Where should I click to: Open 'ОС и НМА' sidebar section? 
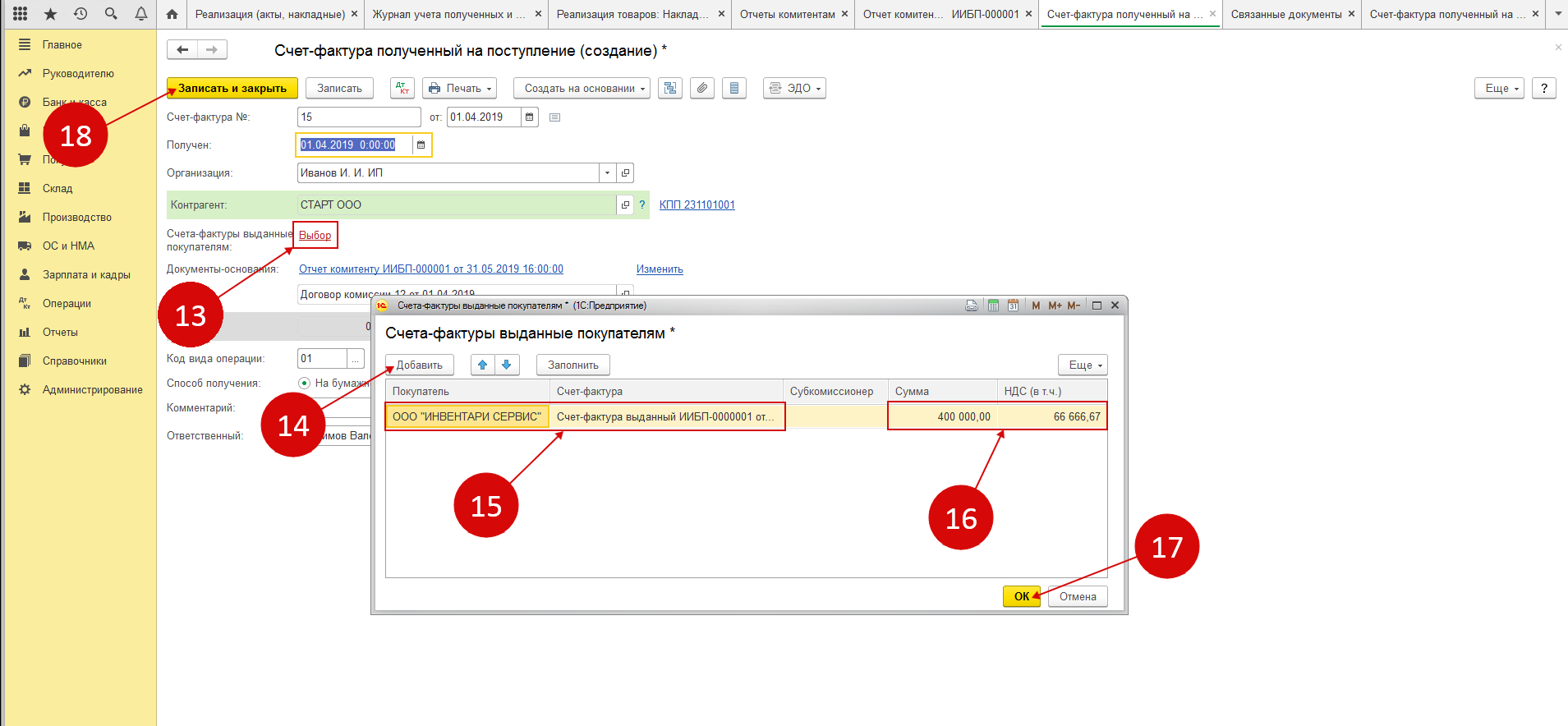68,246
